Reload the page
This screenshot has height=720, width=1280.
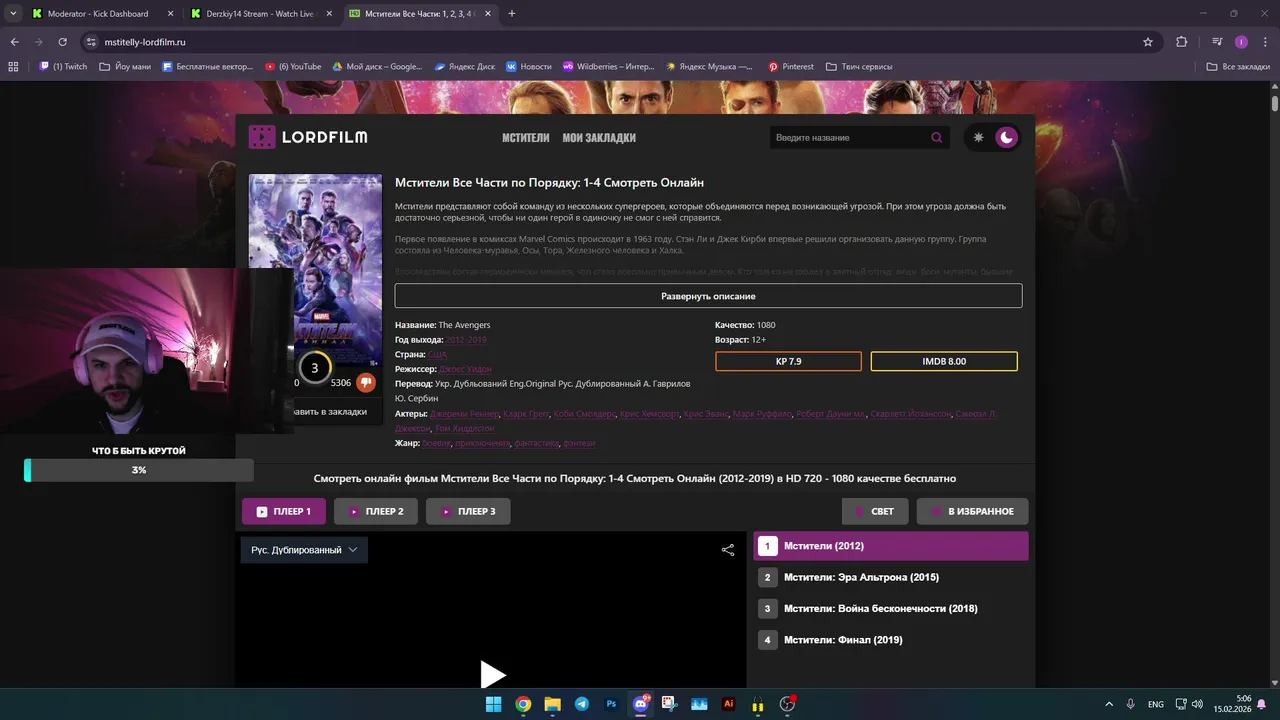[x=62, y=42]
